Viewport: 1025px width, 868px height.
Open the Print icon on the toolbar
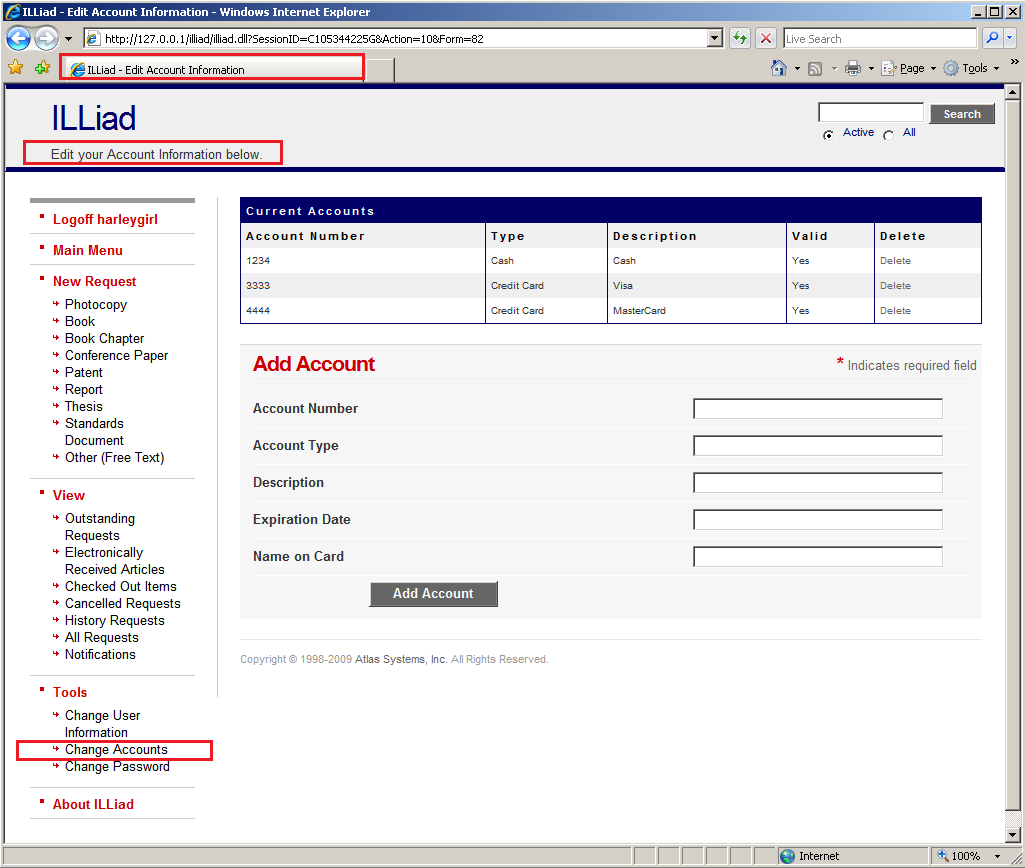[851, 67]
